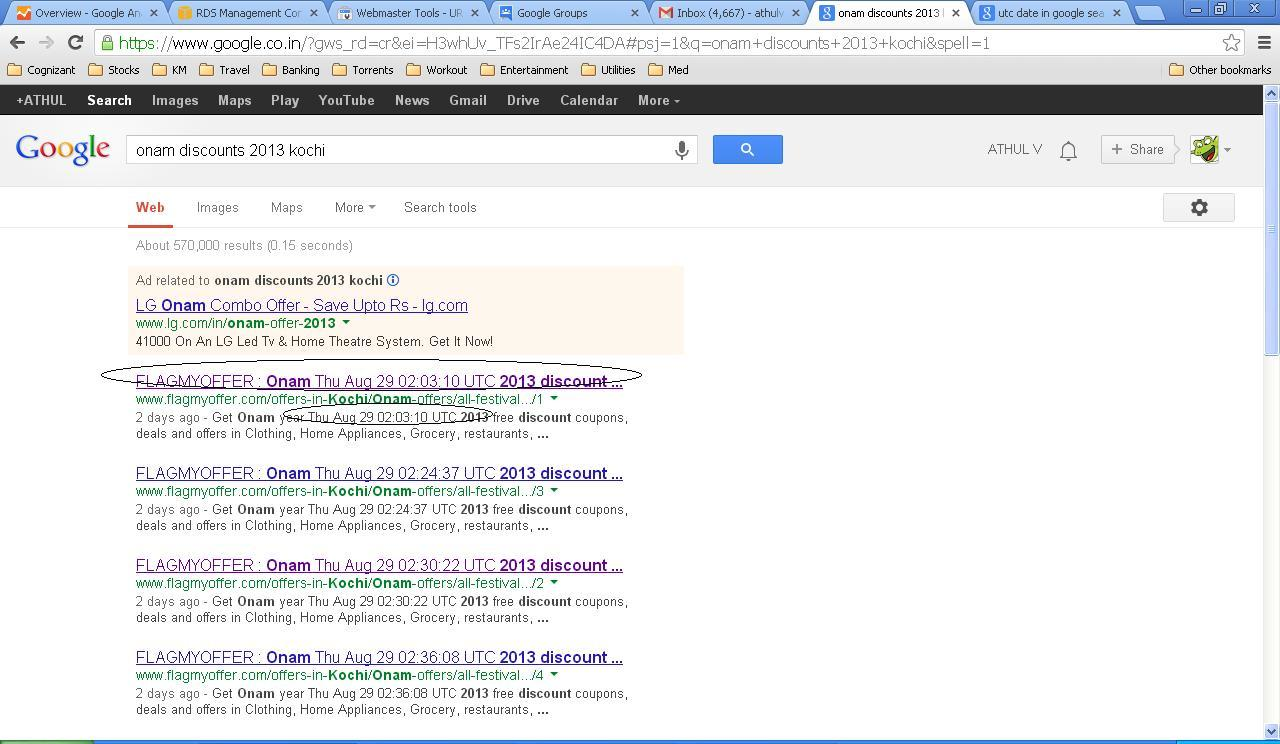This screenshot has width=1280, height=744.
Task: Click ATHUL V account name
Action: pos(1014,149)
